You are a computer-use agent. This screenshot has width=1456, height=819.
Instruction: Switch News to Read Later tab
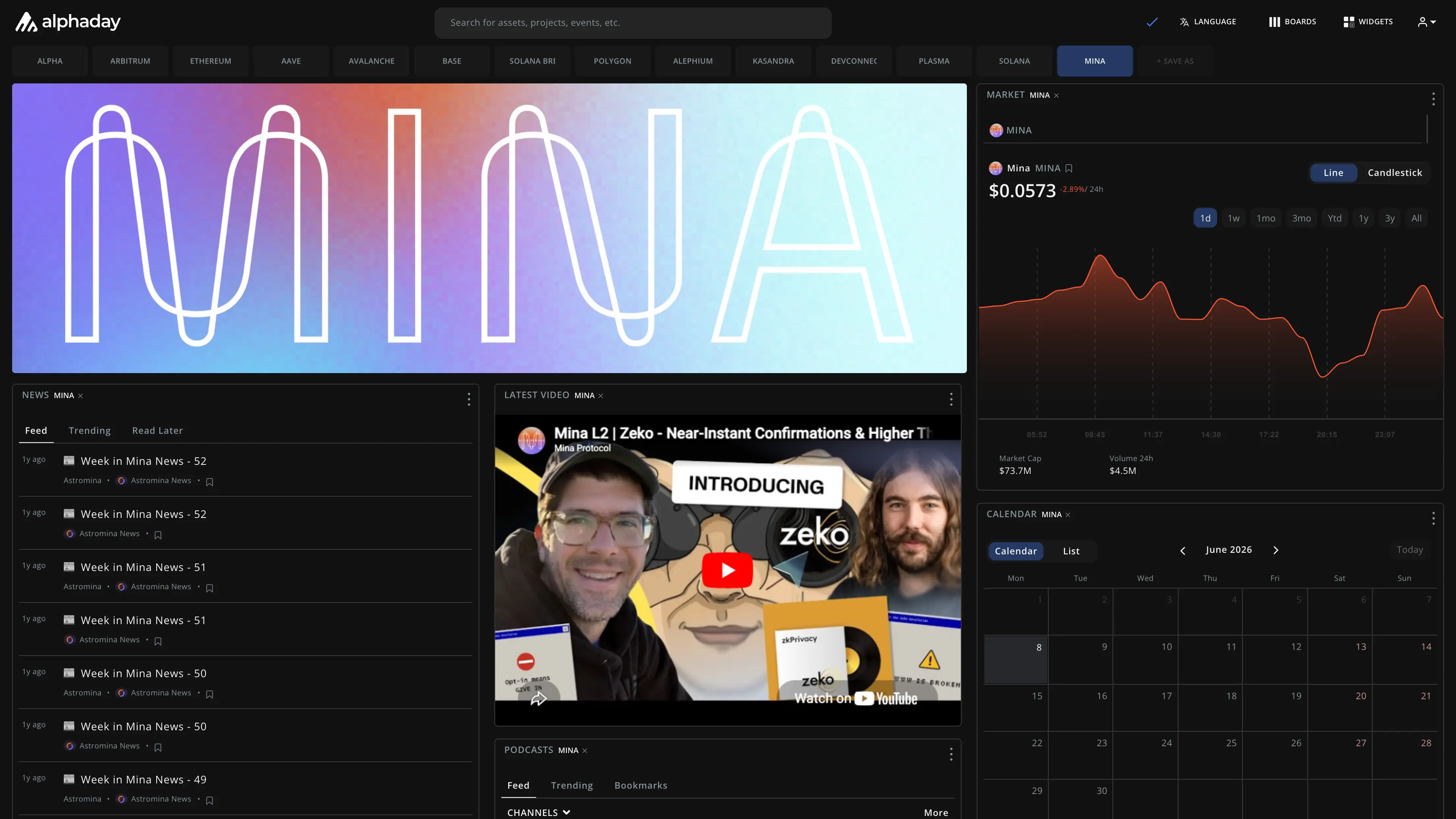(x=157, y=431)
